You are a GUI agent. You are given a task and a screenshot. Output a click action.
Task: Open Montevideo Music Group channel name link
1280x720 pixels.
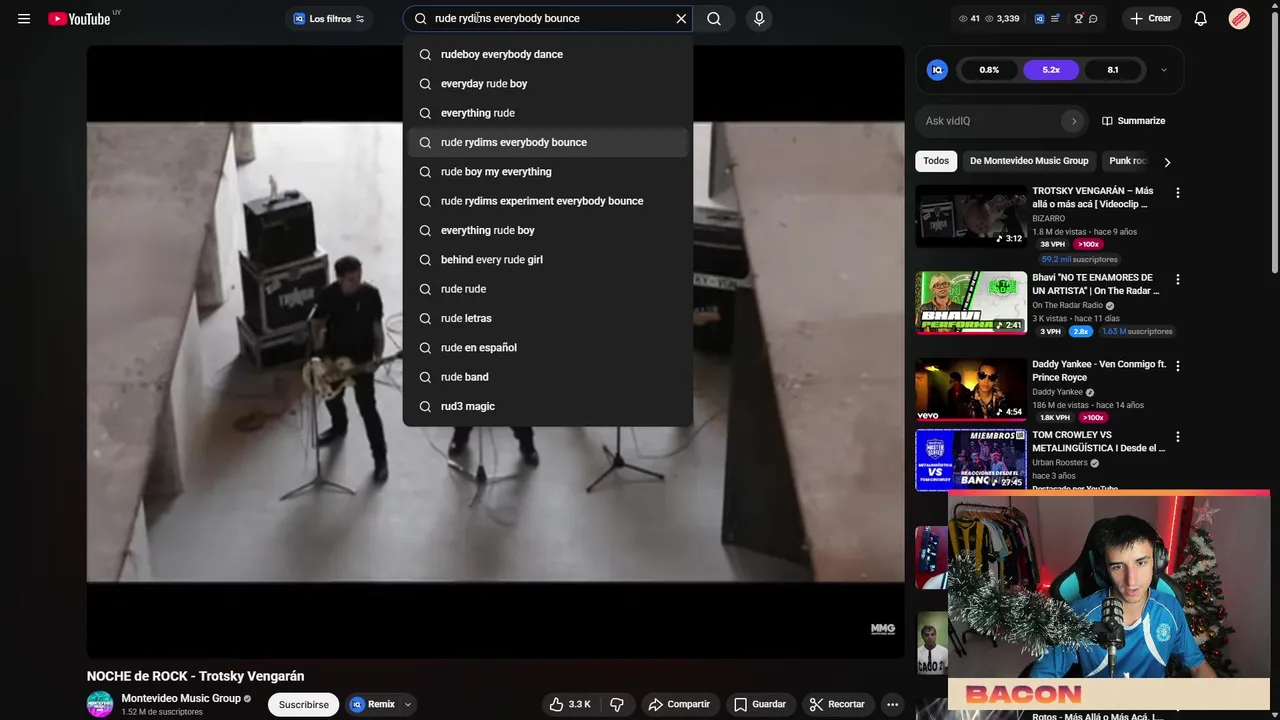181,698
